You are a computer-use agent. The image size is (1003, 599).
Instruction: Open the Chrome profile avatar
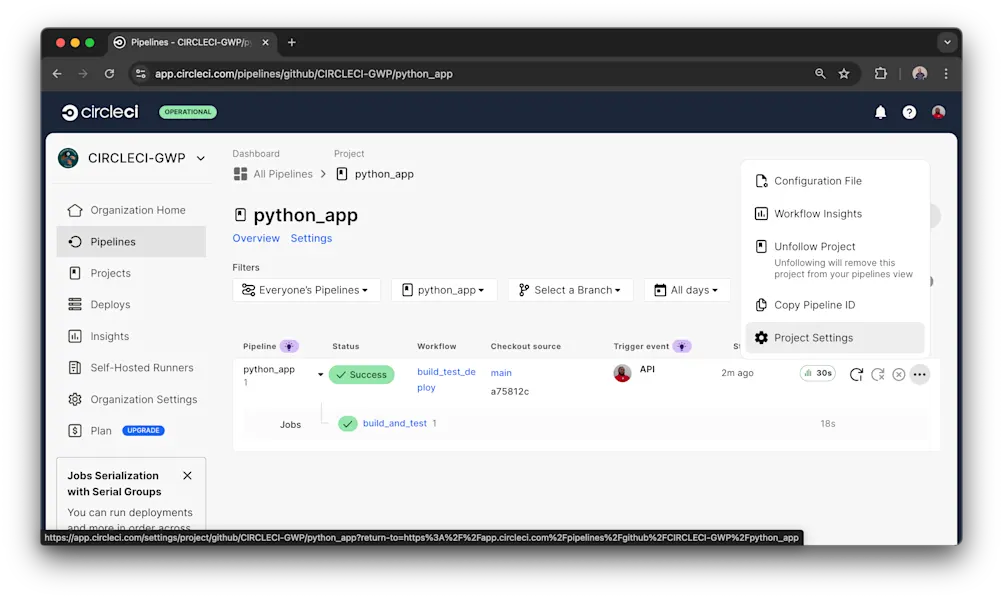click(920, 74)
